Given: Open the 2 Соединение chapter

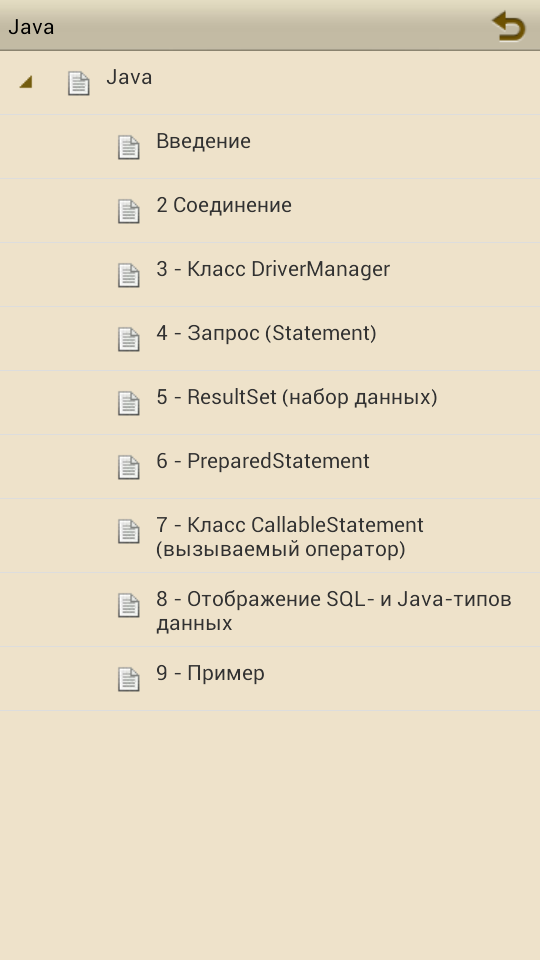Looking at the screenshot, I should [x=270, y=211].
